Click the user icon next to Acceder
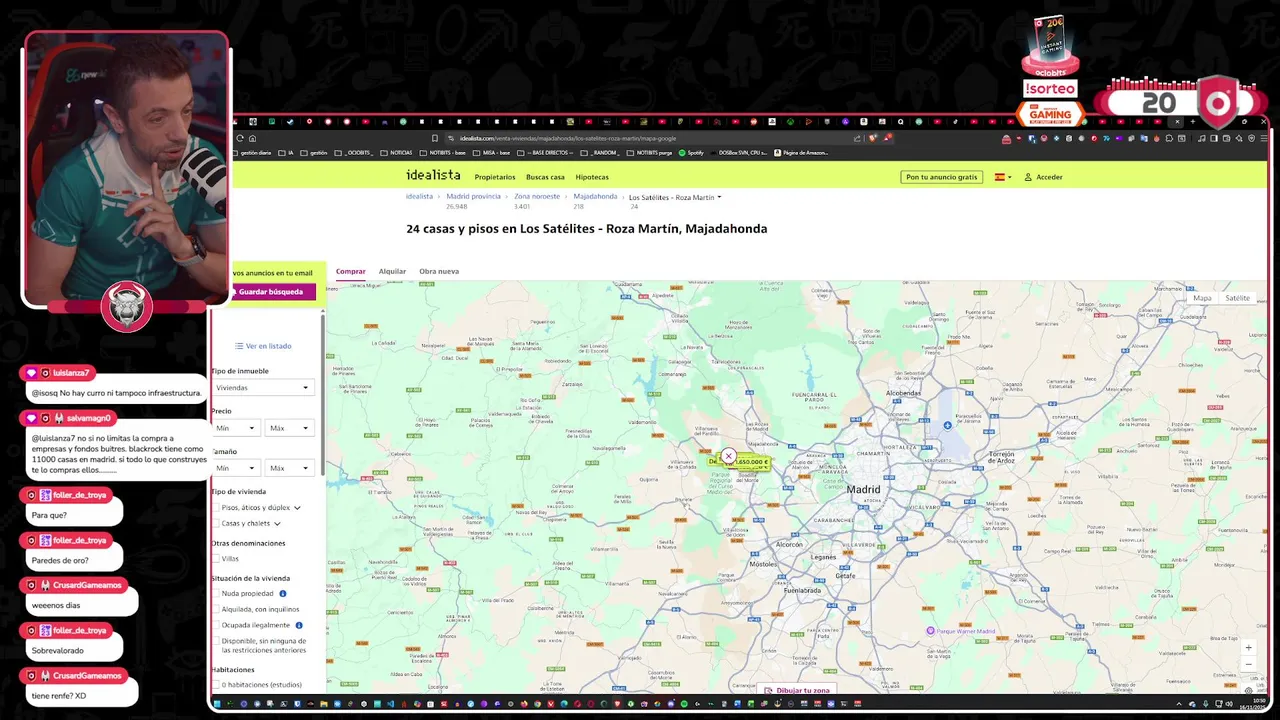1280x720 pixels. pyautogui.click(x=1027, y=177)
